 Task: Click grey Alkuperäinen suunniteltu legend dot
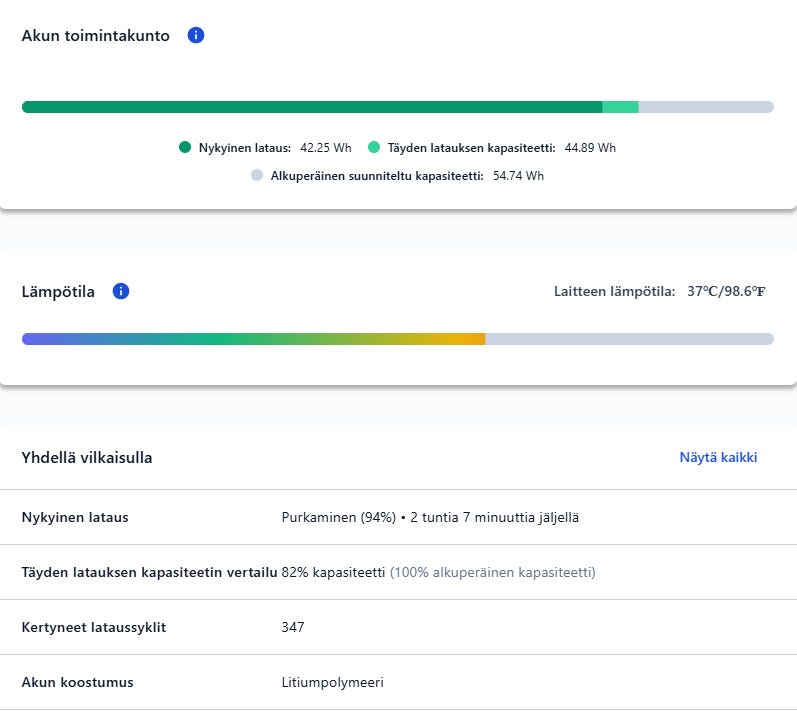(x=257, y=175)
